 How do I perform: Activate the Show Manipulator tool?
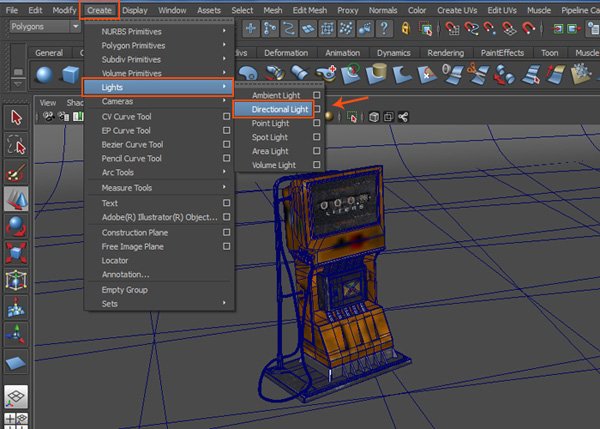click(16, 334)
